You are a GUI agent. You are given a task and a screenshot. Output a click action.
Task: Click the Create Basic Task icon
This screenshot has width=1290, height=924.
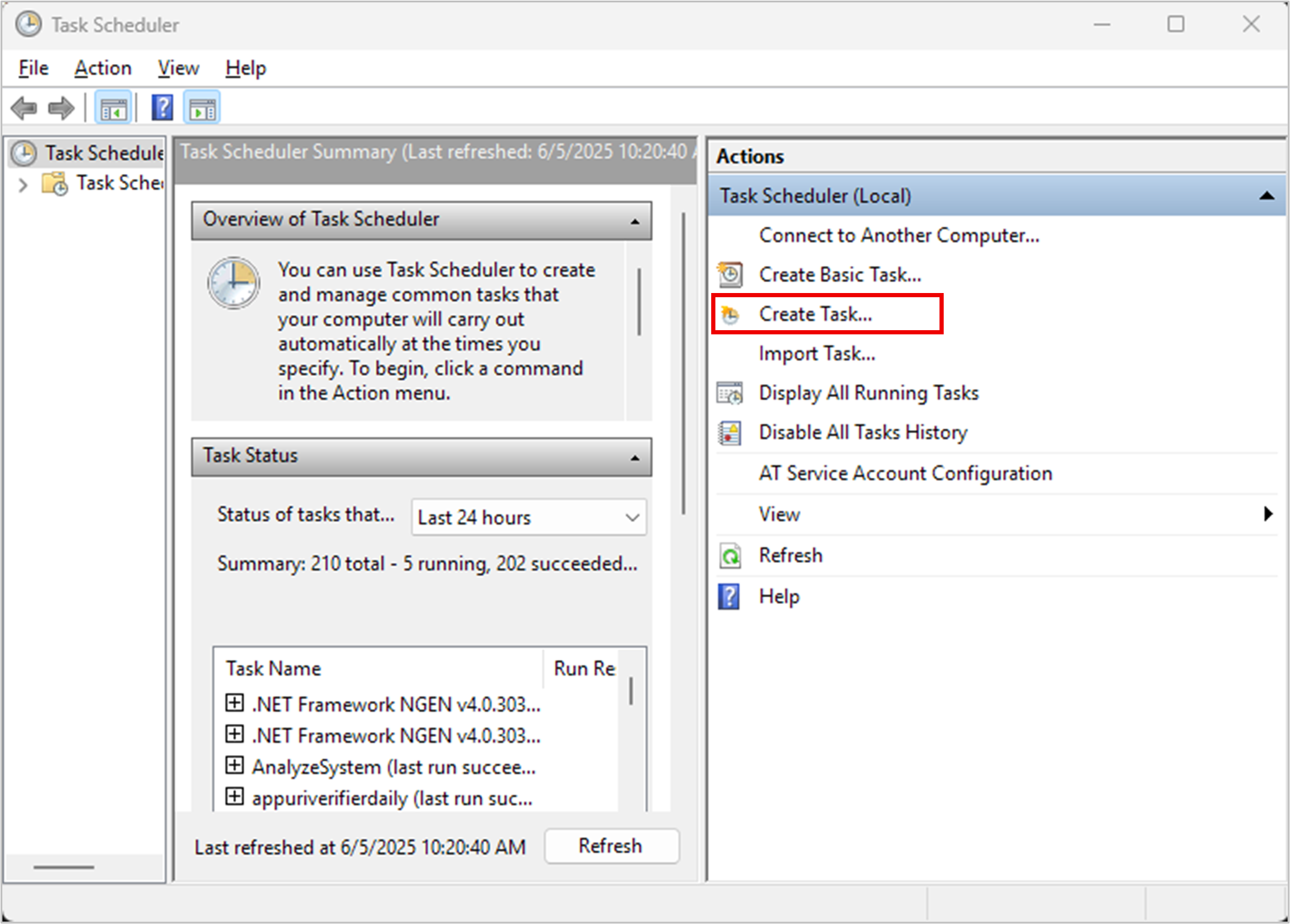[730, 274]
